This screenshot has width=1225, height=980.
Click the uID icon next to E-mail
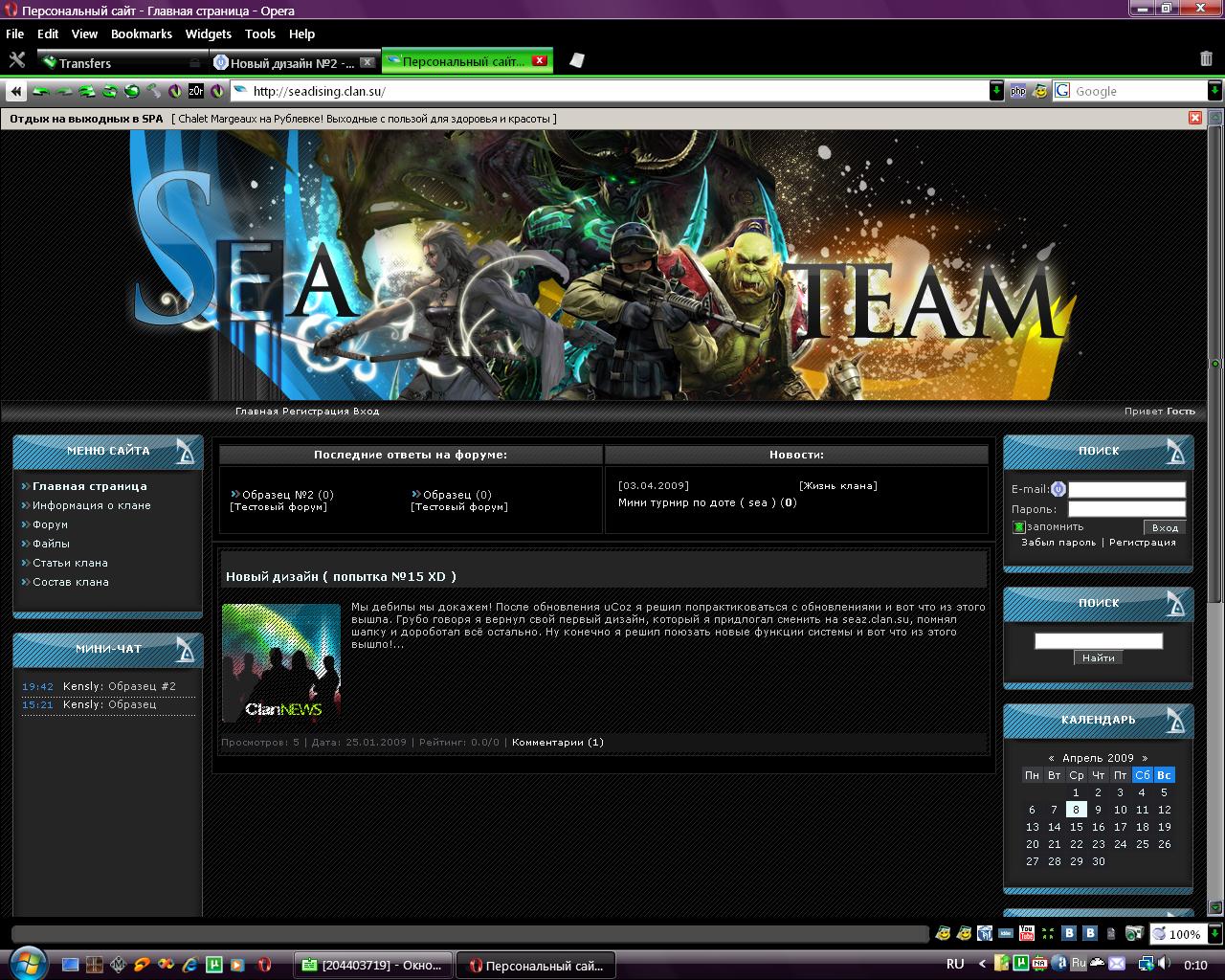click(1058, 489)
